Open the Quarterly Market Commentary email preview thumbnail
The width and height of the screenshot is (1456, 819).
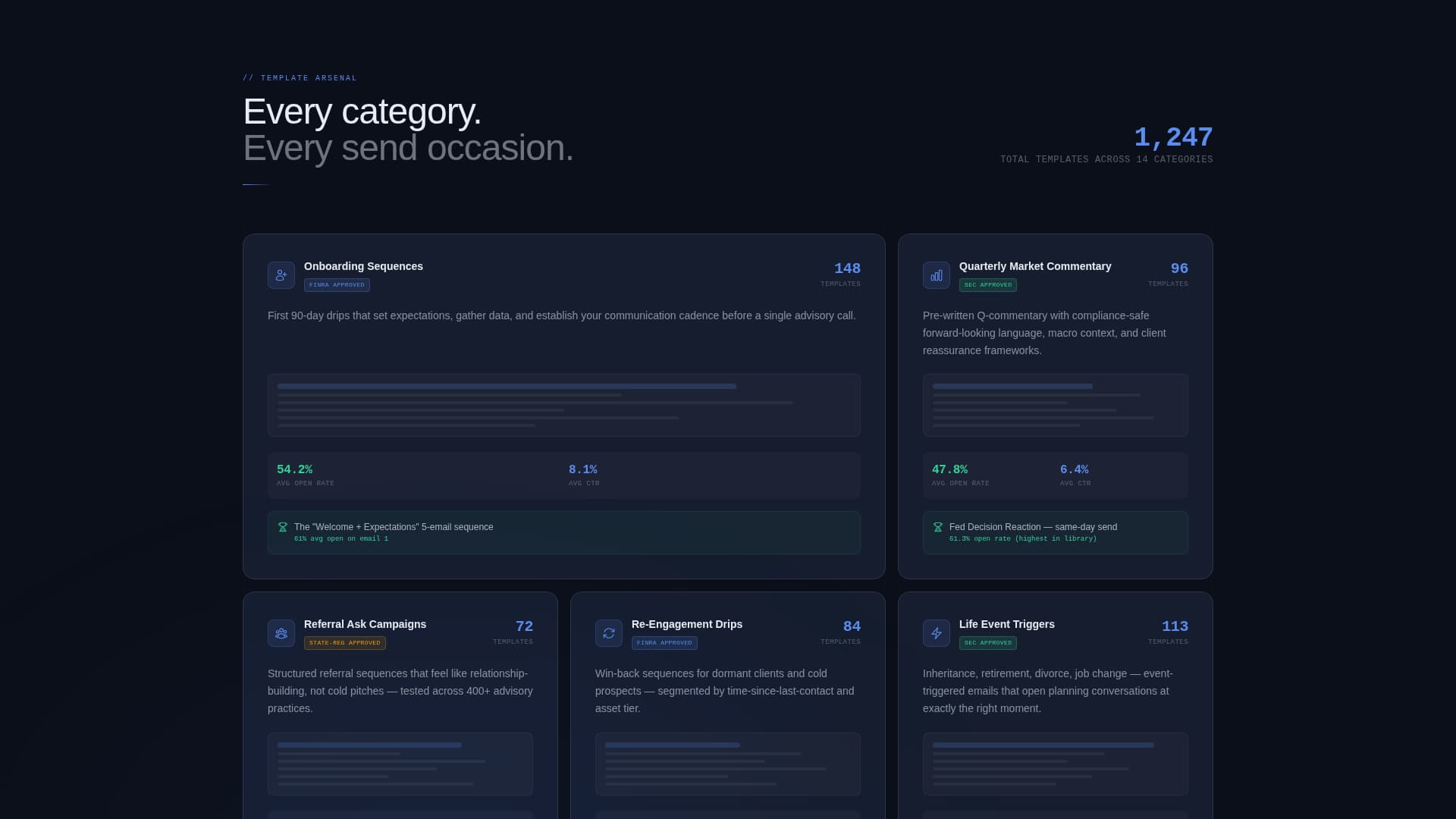click(x=1056, y=405)
